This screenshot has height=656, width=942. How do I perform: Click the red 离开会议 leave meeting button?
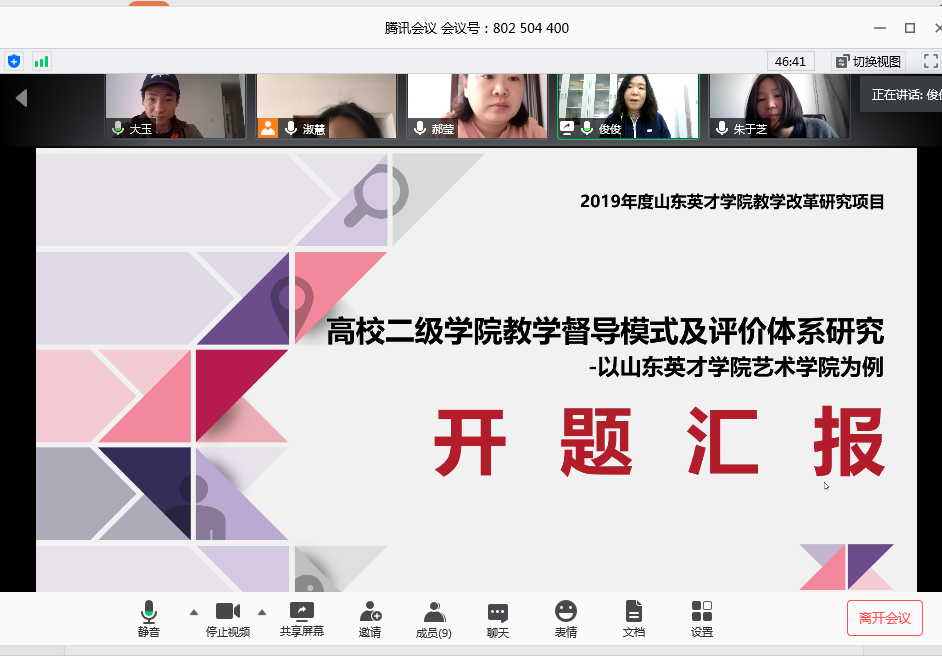point(884,618)
